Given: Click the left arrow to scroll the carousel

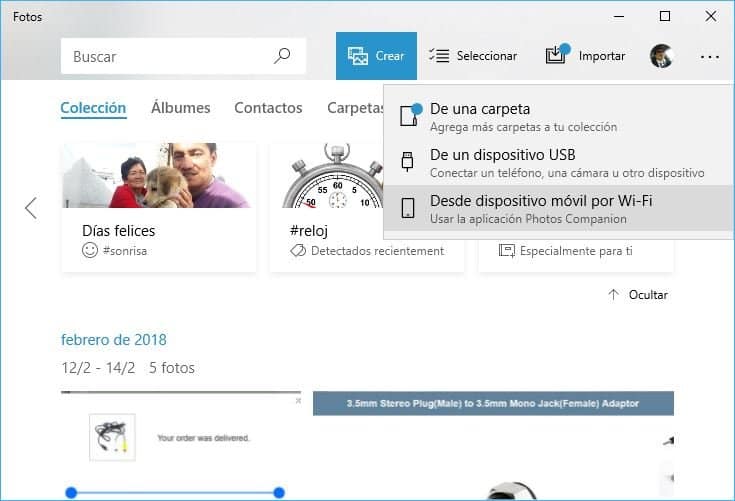Looking at the screenshot, I should click(30, 208).
